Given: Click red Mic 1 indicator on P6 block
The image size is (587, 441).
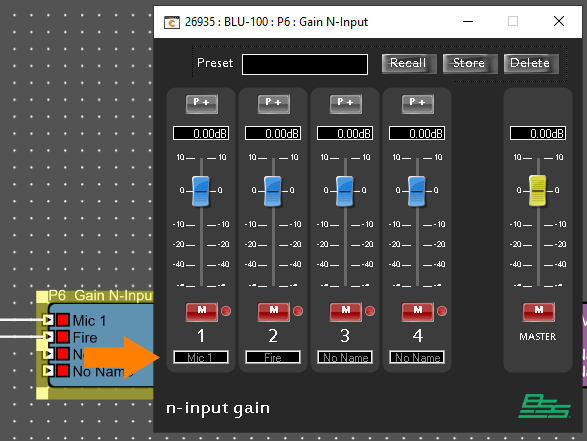Looking at the screenshot, I should 63,320.
